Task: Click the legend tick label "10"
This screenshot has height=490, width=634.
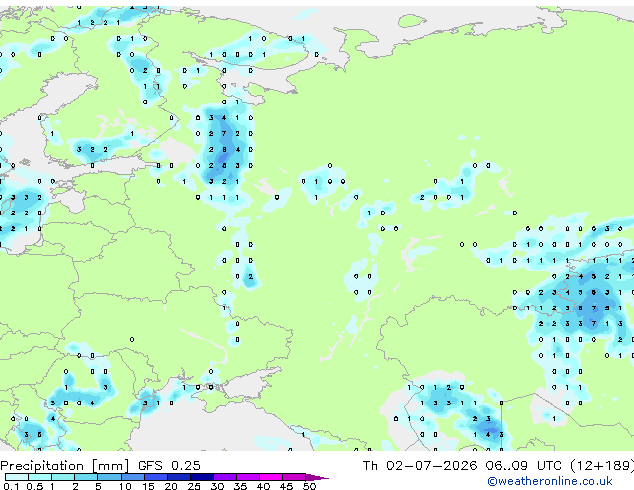Action: click(x=125, y=486)
